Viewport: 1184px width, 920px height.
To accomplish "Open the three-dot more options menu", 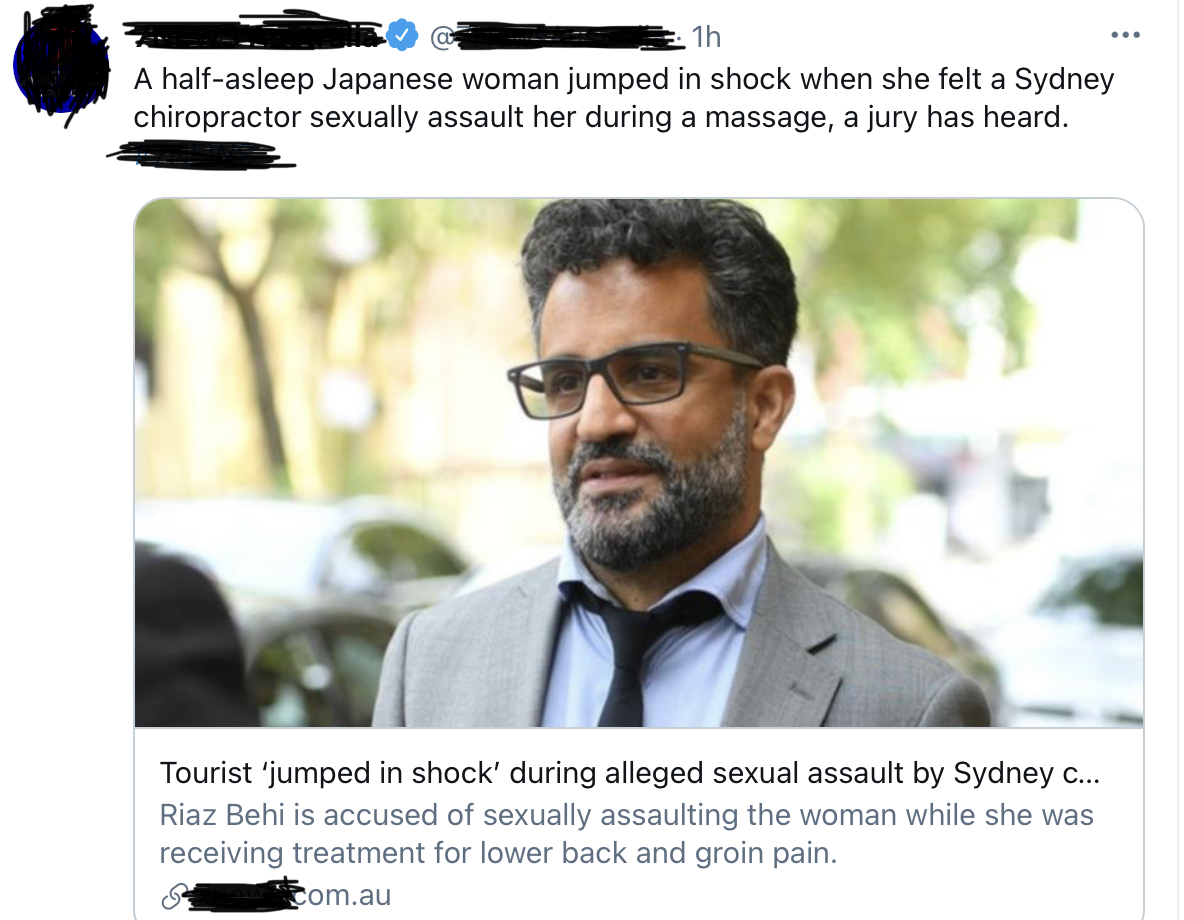I will (x=1125, y=35).
